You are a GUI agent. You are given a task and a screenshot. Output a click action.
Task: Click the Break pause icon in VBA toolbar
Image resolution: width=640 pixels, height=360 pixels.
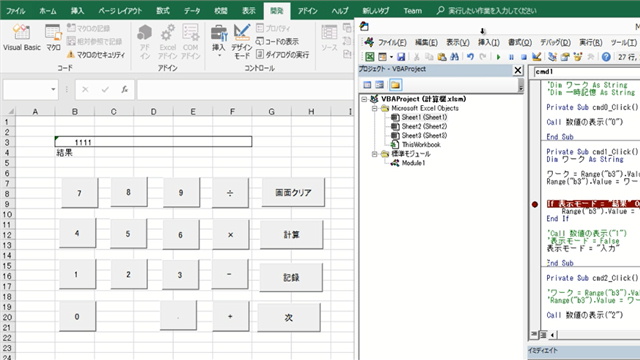tap(511, 57)
